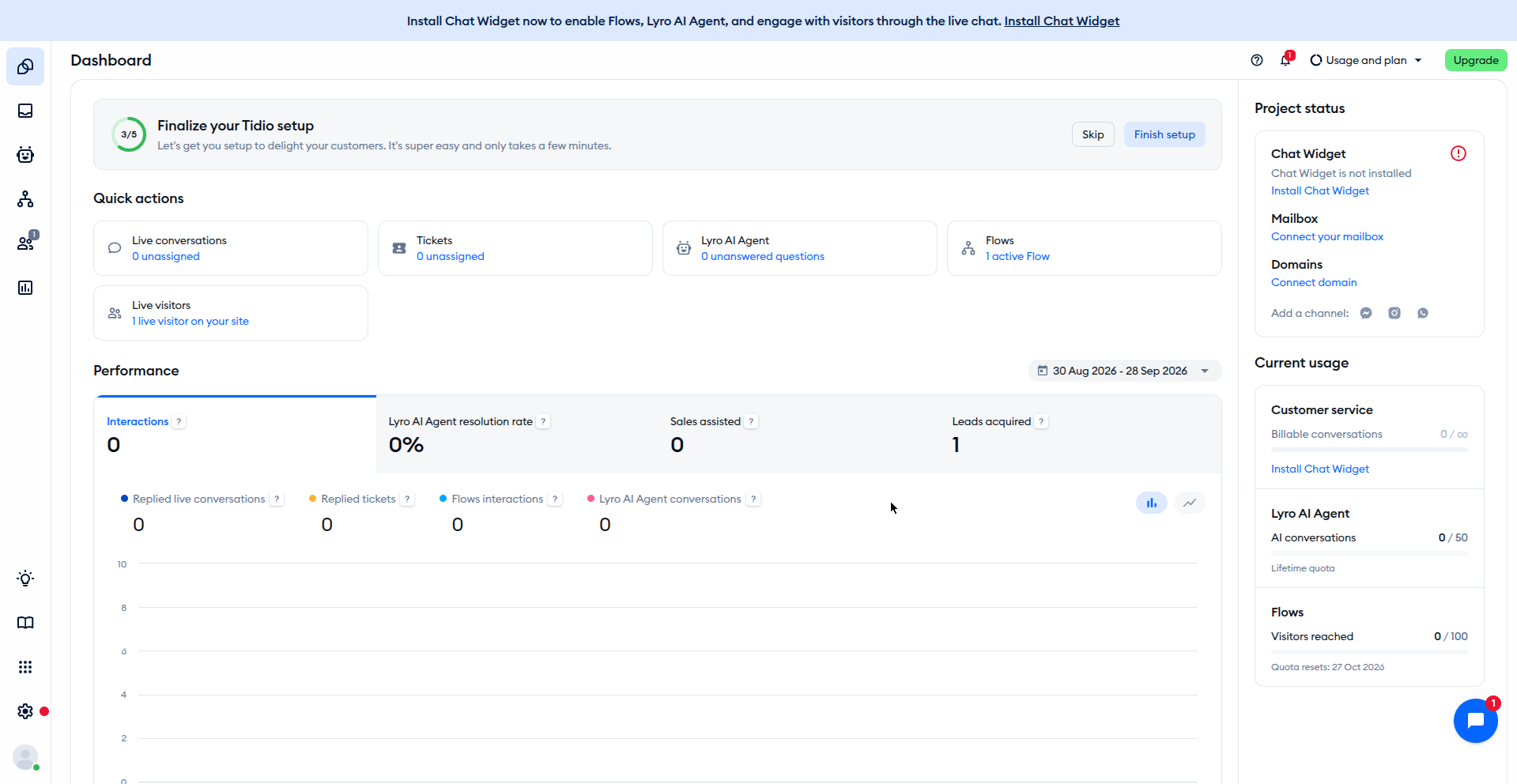Open the date range dropdown
Viewport: 1517px width, 784px height.
[x=1125, y=371]
